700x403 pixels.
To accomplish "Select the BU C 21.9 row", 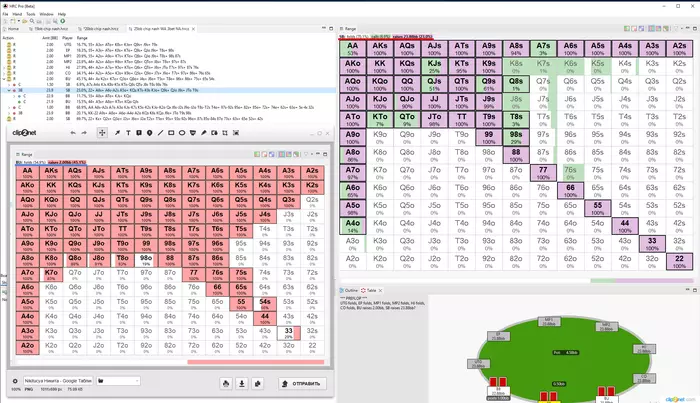I will [169, 102].
